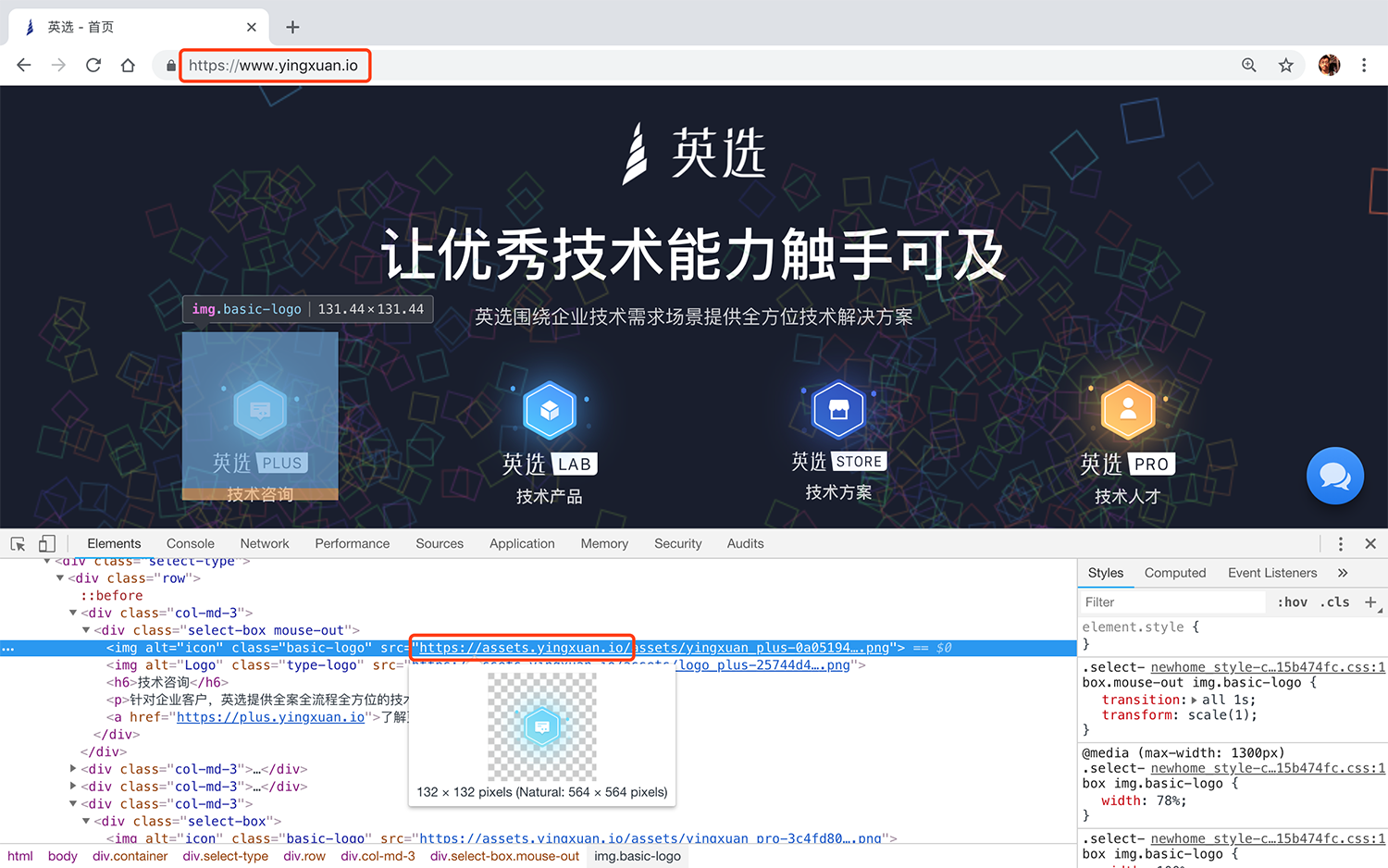This screenshot has width=1388, height=868.
Task: Open first newhome_style css source link
Action: [1268, 667]
